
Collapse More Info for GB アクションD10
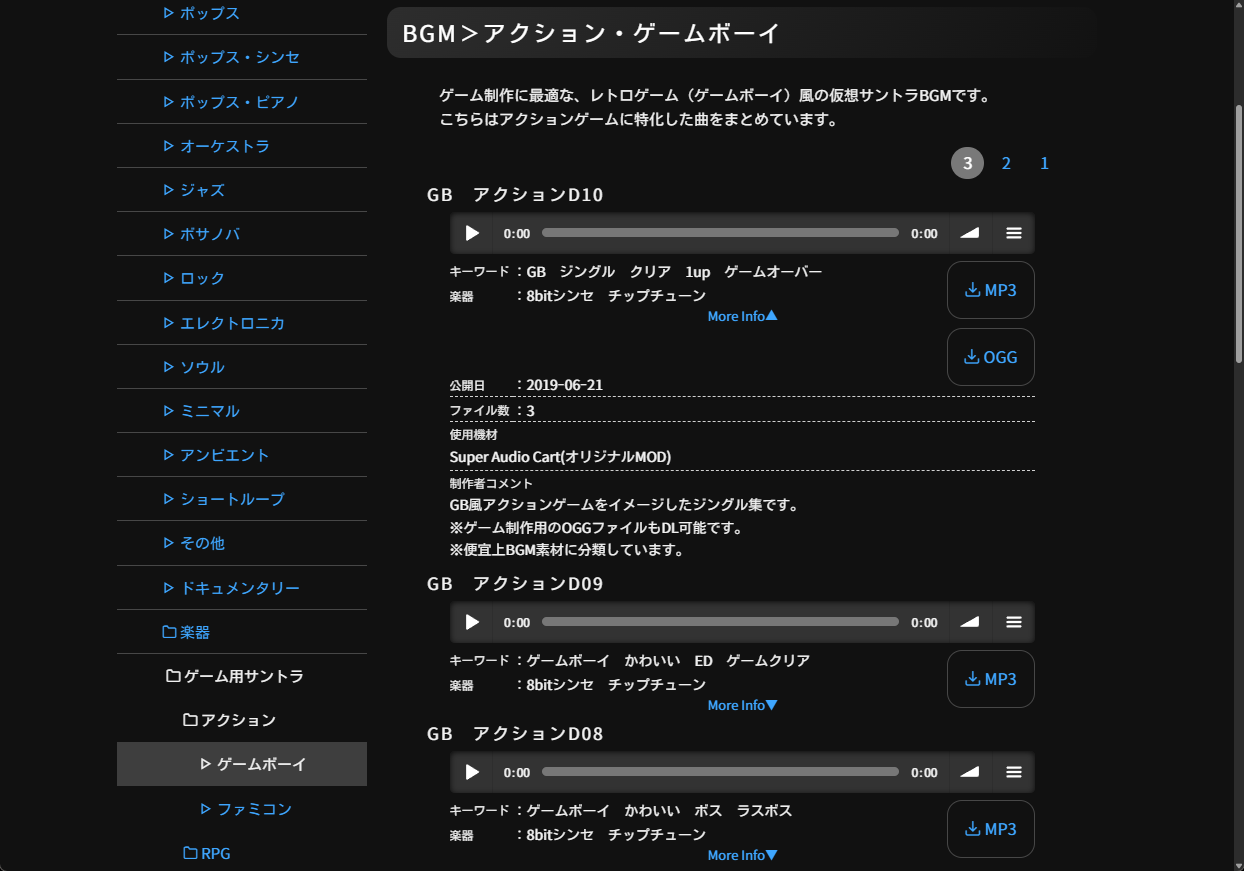(x=742, y=315)
